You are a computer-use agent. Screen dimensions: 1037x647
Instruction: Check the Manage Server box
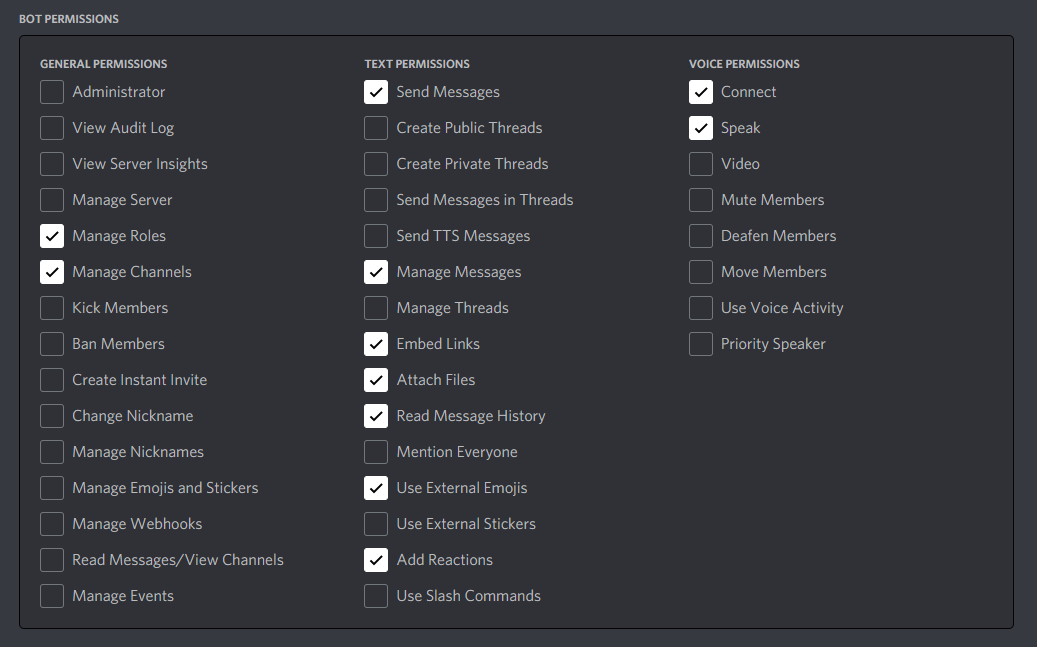pos(51,200)
